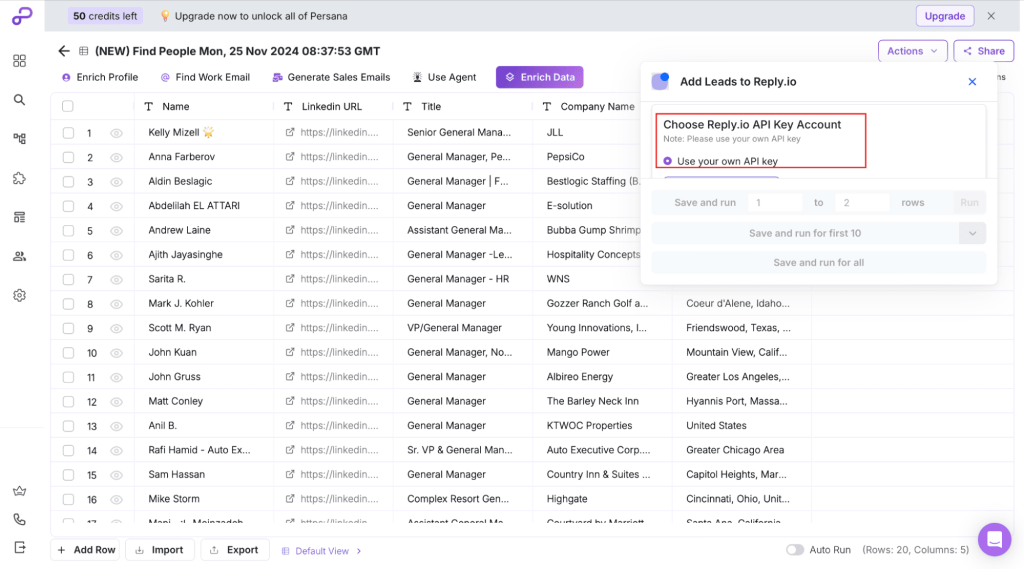1024x569 pixels.
Task: Open Mike Storm's LinkedIn link icon
Action: pyautogui.click(x=290, y=498)
